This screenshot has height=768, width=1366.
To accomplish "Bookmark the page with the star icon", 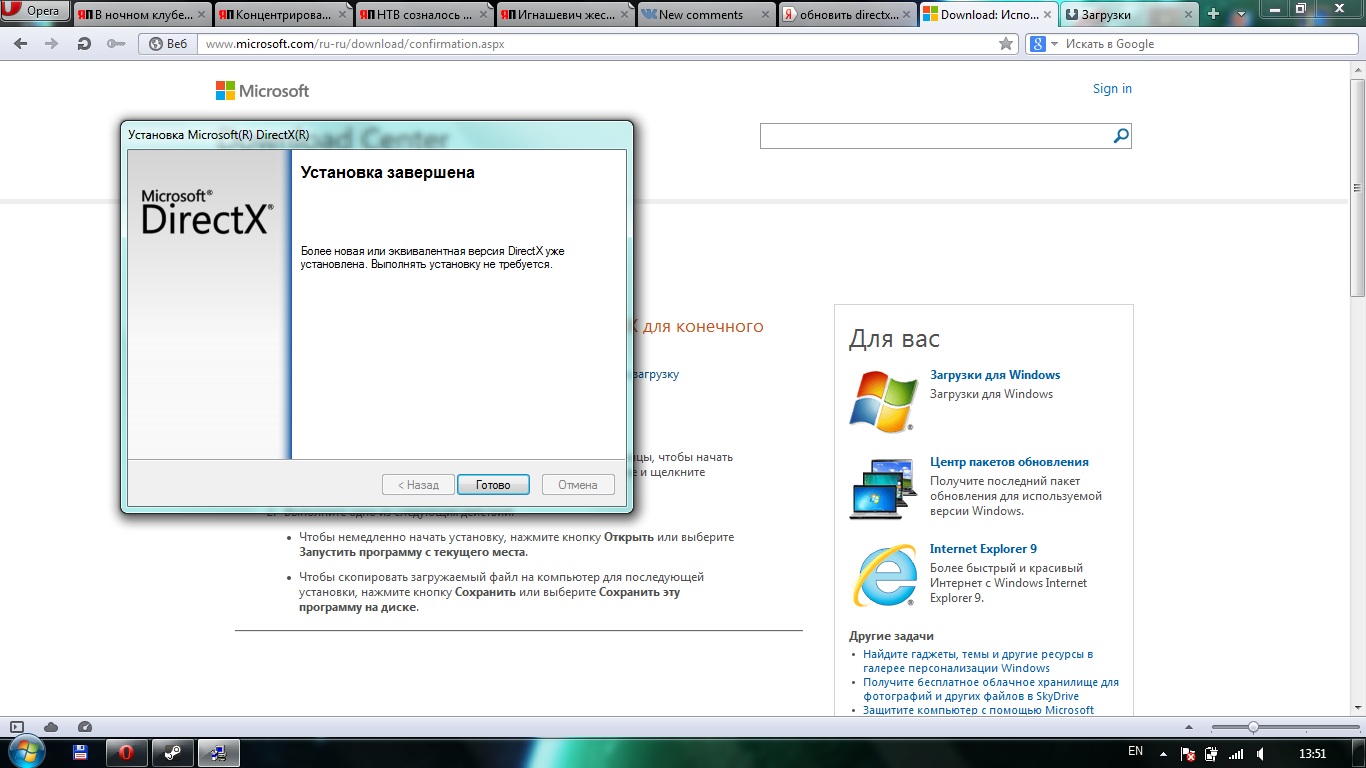I will [1006, 44].
